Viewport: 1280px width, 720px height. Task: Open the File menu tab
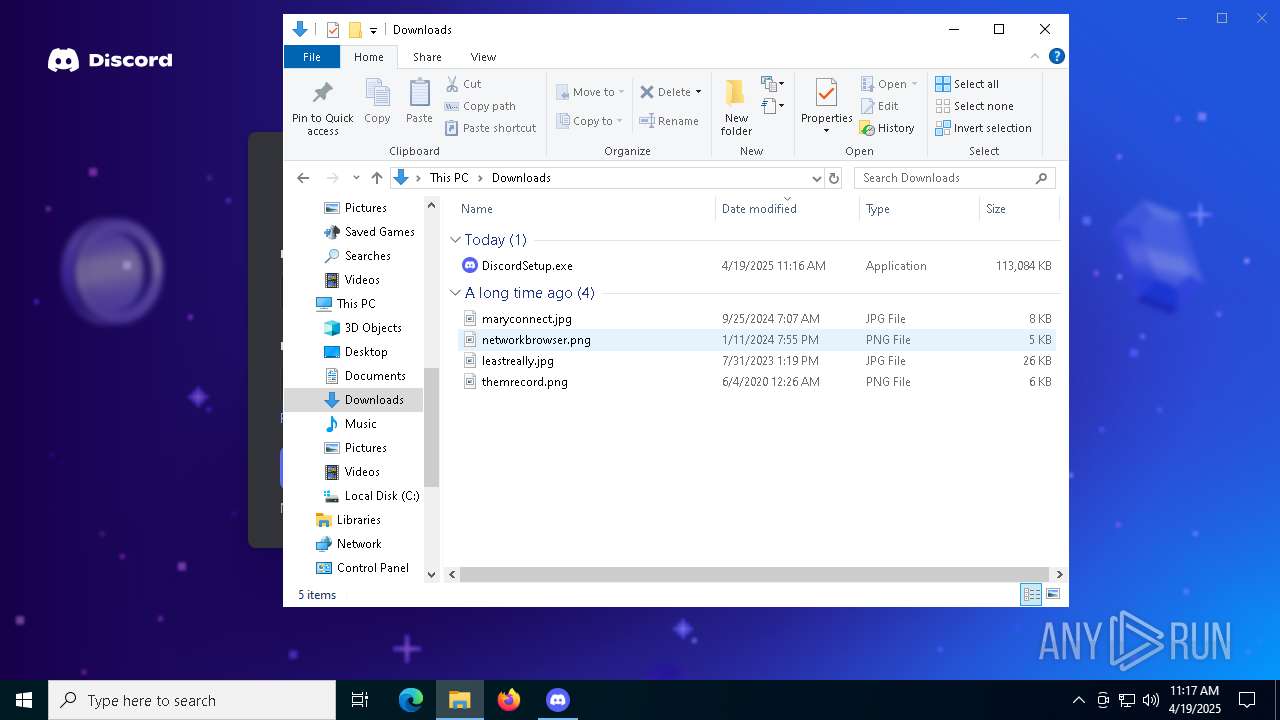pos(312,57)
